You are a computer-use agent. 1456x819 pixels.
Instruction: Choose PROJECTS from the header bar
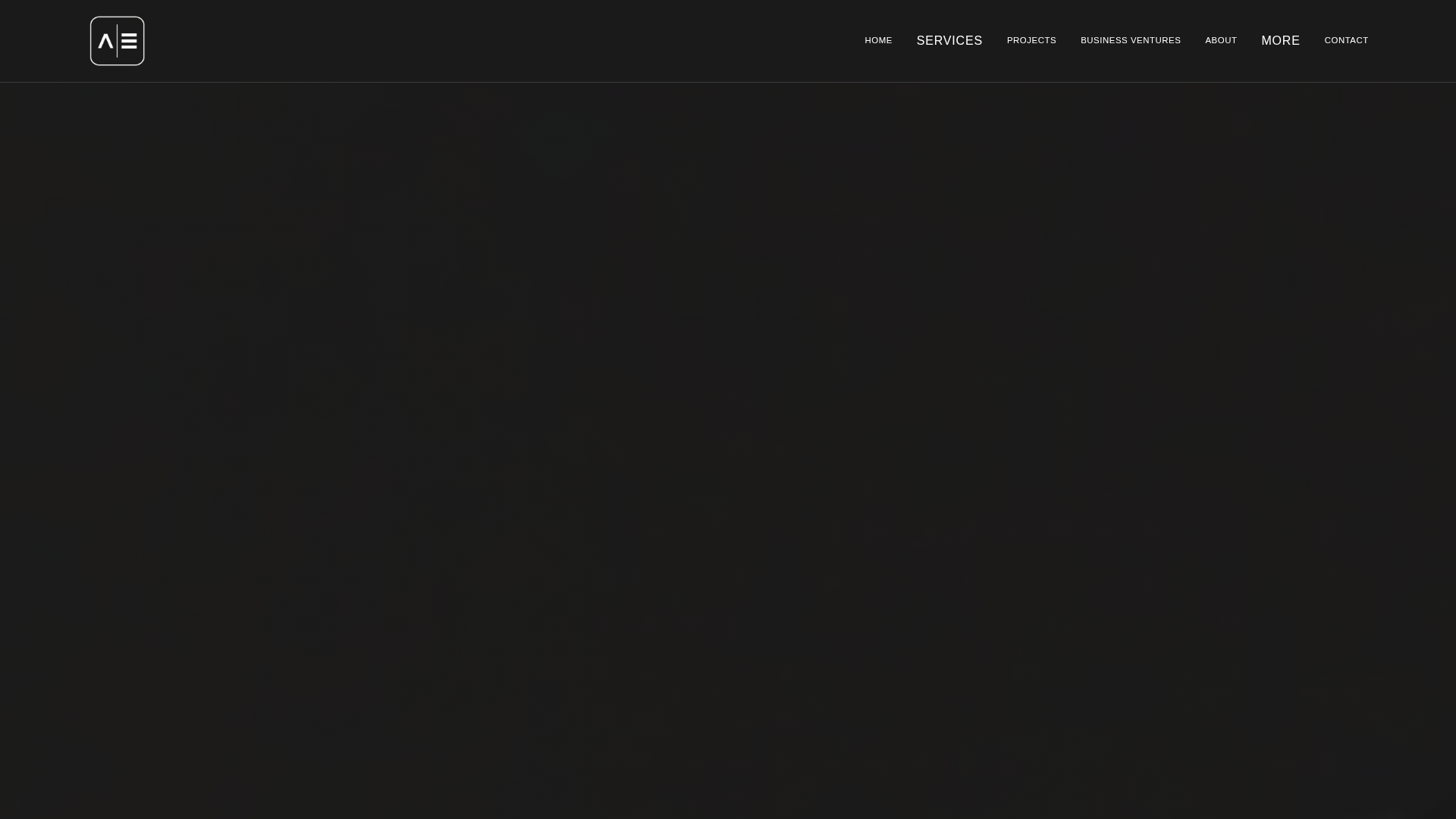click(x=1031, y=40)
